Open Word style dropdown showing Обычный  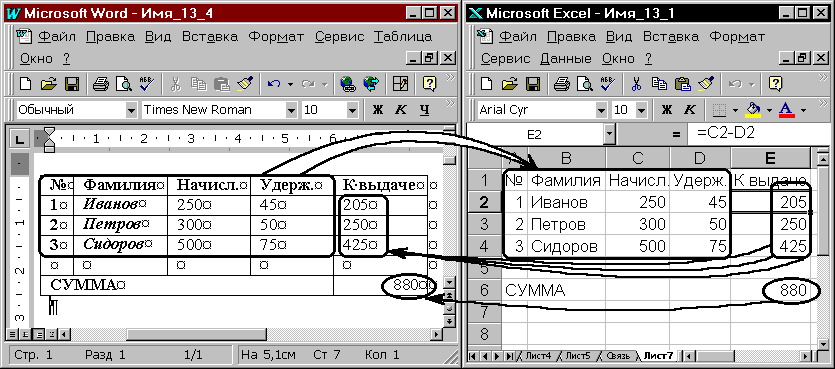pyautogui.click(x=131, y=110)
